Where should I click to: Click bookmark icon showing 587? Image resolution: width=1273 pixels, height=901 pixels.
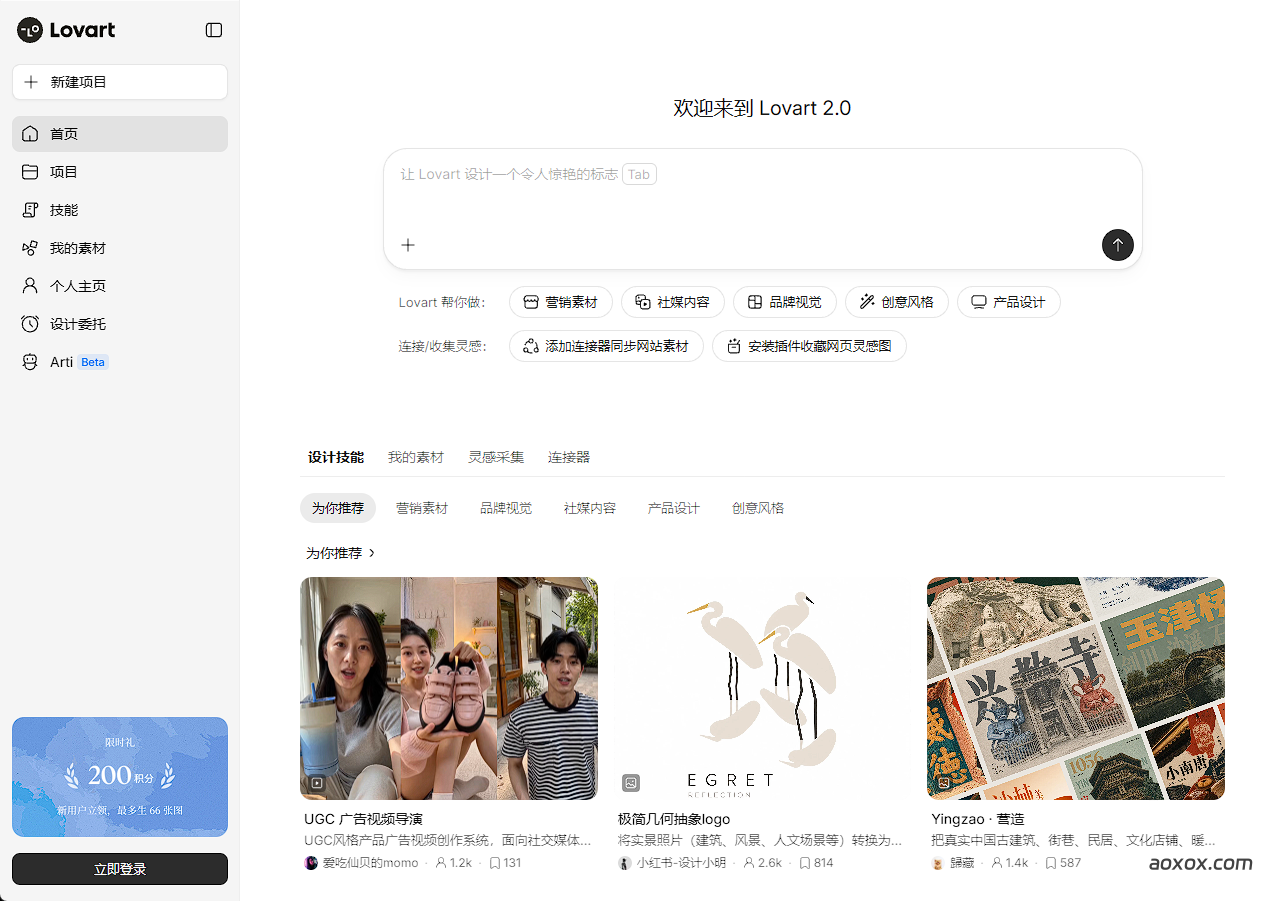[1051, 862]
